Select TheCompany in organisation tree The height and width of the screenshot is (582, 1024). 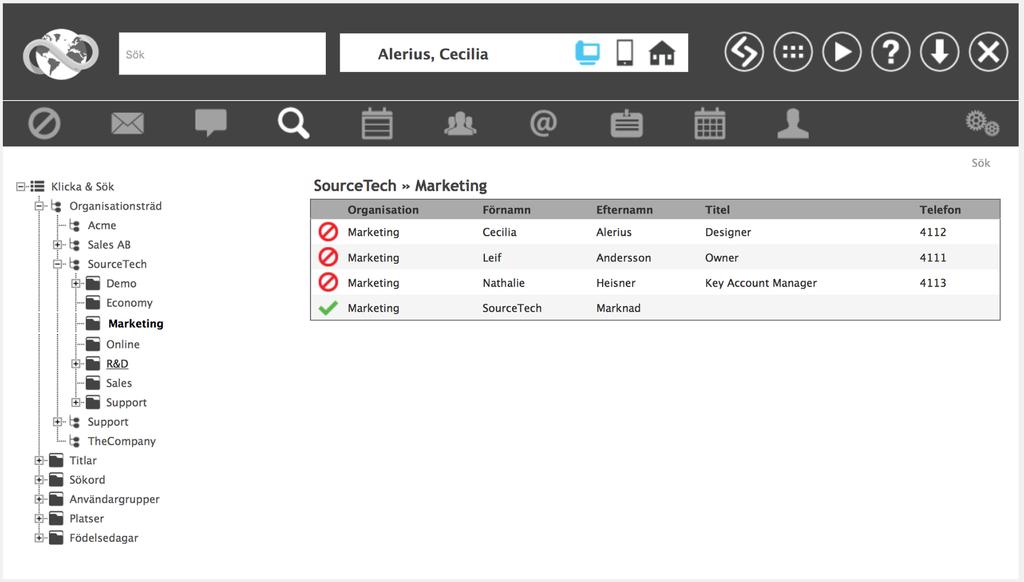click(121, 441)
